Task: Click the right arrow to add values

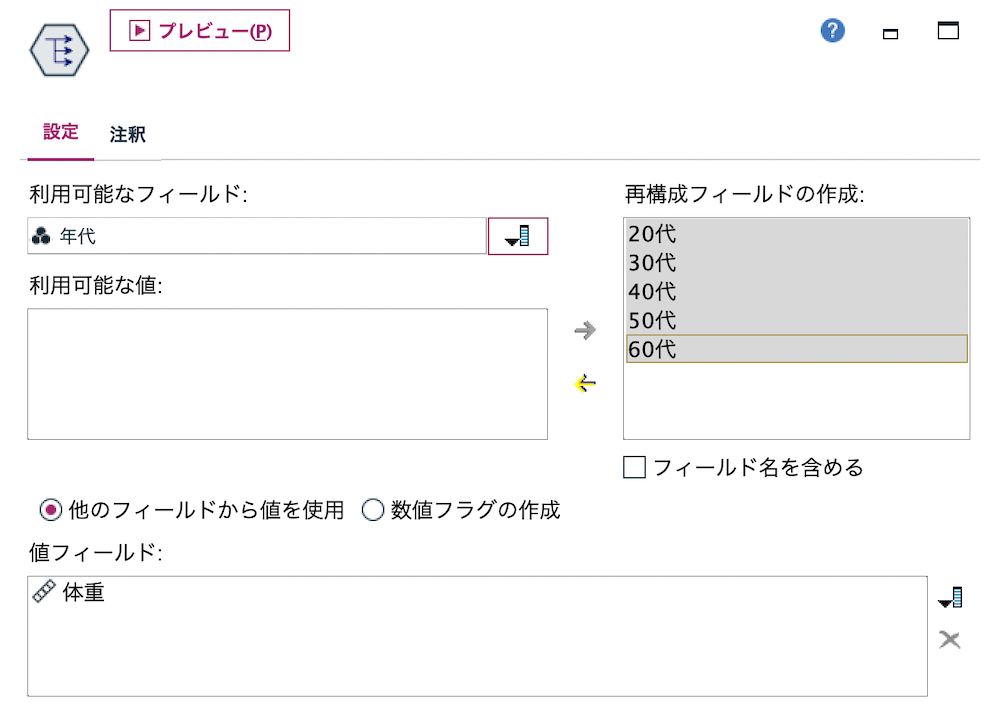Action: (587, 330)
